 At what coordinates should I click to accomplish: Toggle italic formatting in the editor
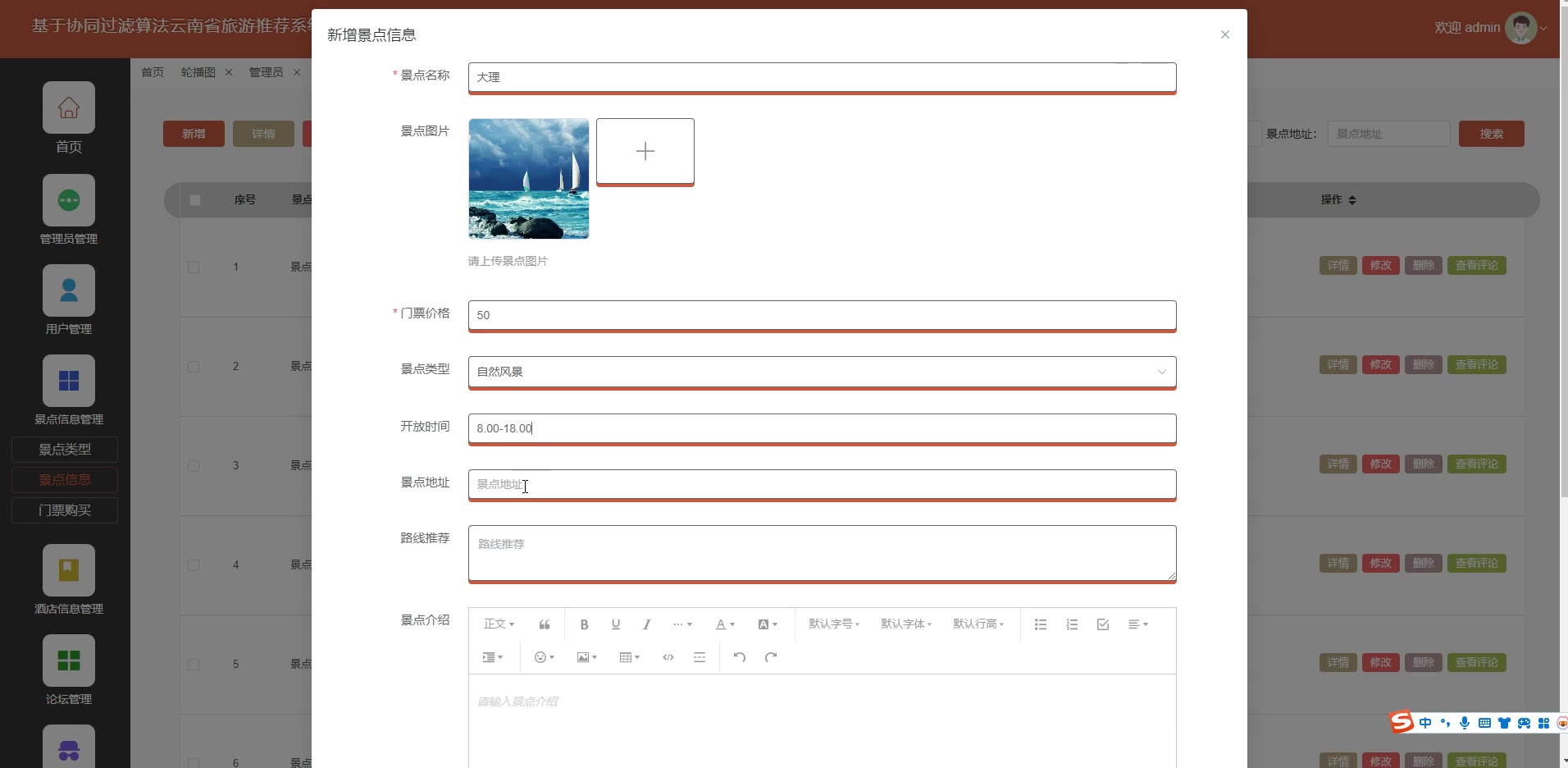647,624
